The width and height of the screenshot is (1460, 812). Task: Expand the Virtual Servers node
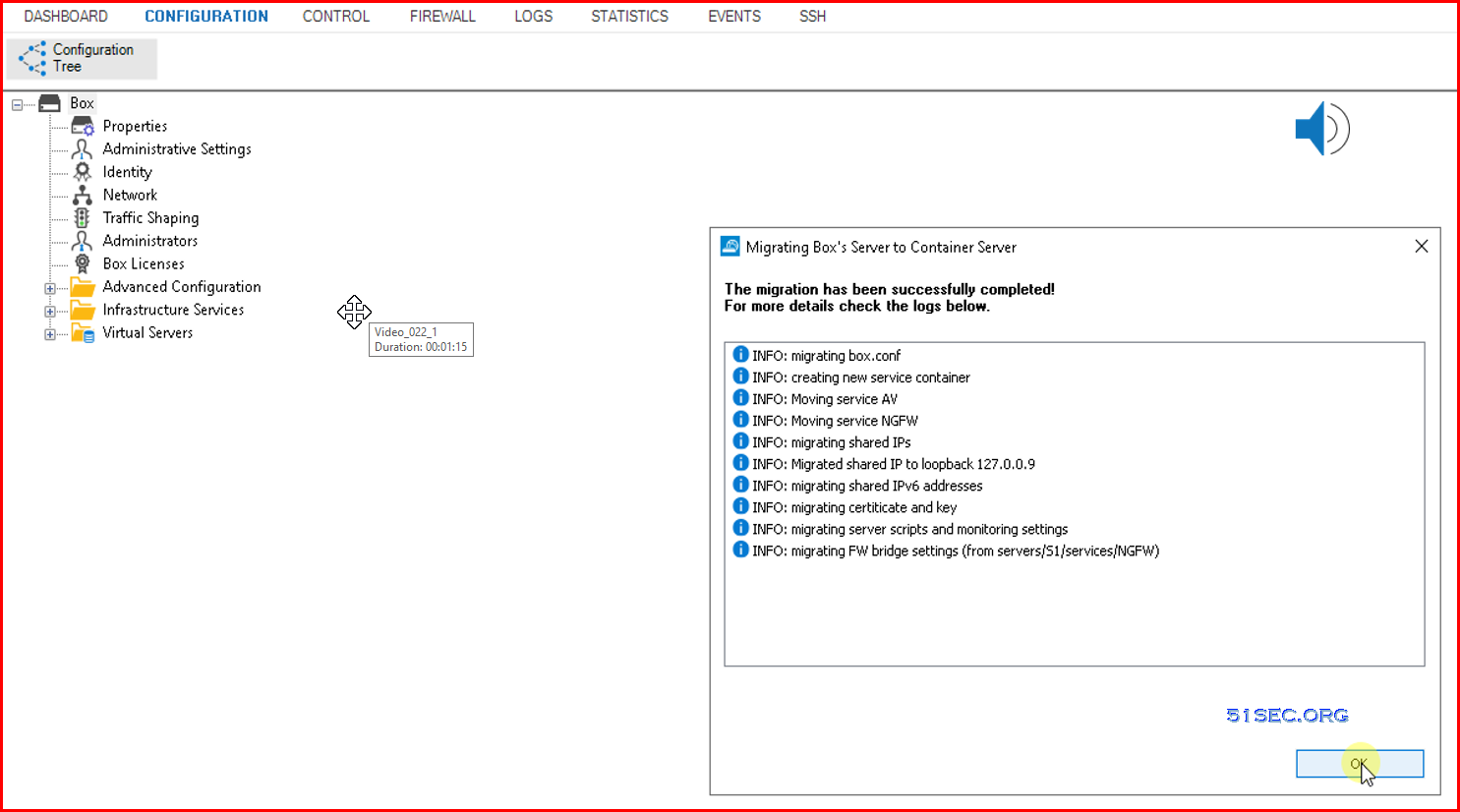click(49, 334)
